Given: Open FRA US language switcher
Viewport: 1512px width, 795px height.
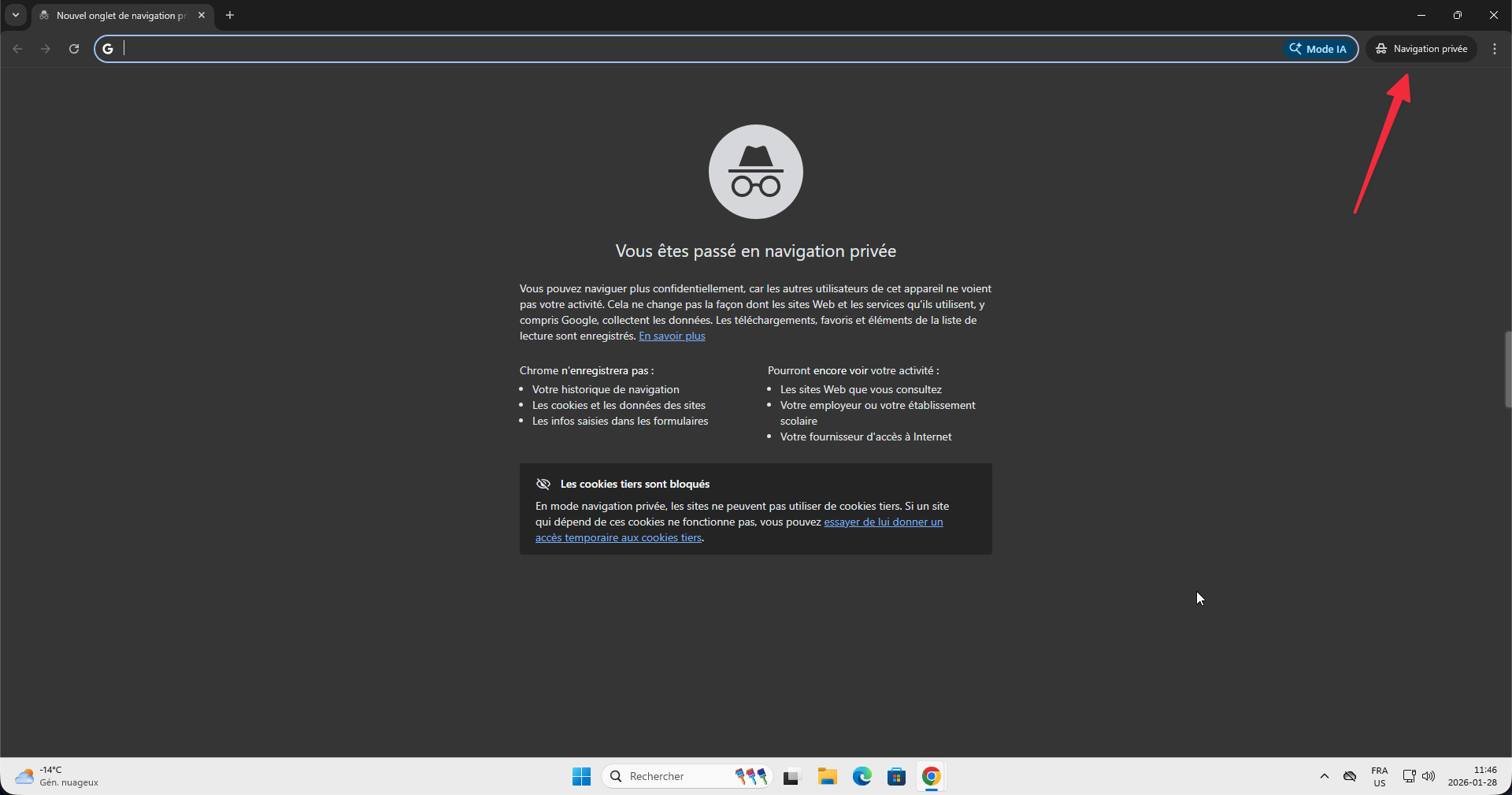Looking at the screenshot, I should click(1380, 776).
